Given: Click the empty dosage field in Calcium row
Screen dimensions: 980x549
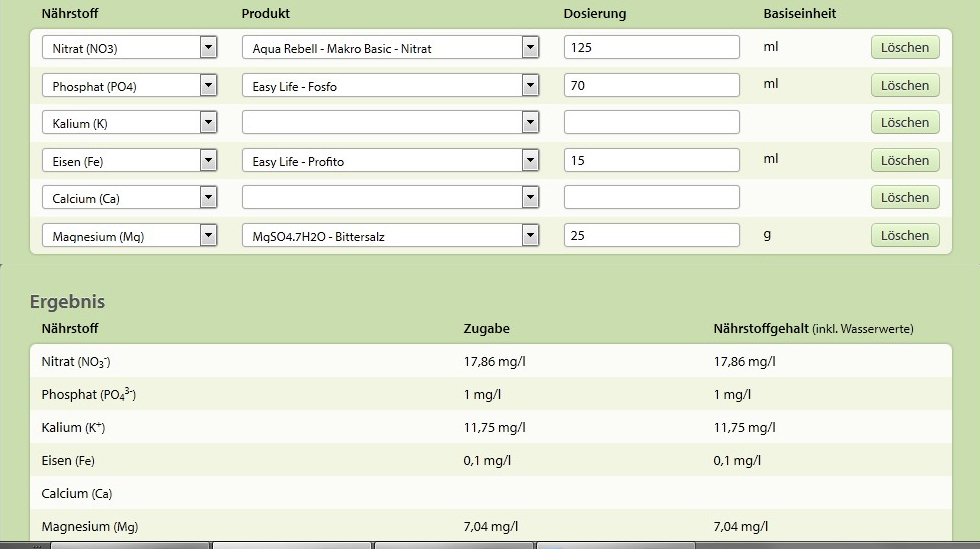Looking at the screenshot, I should point(652,198).
